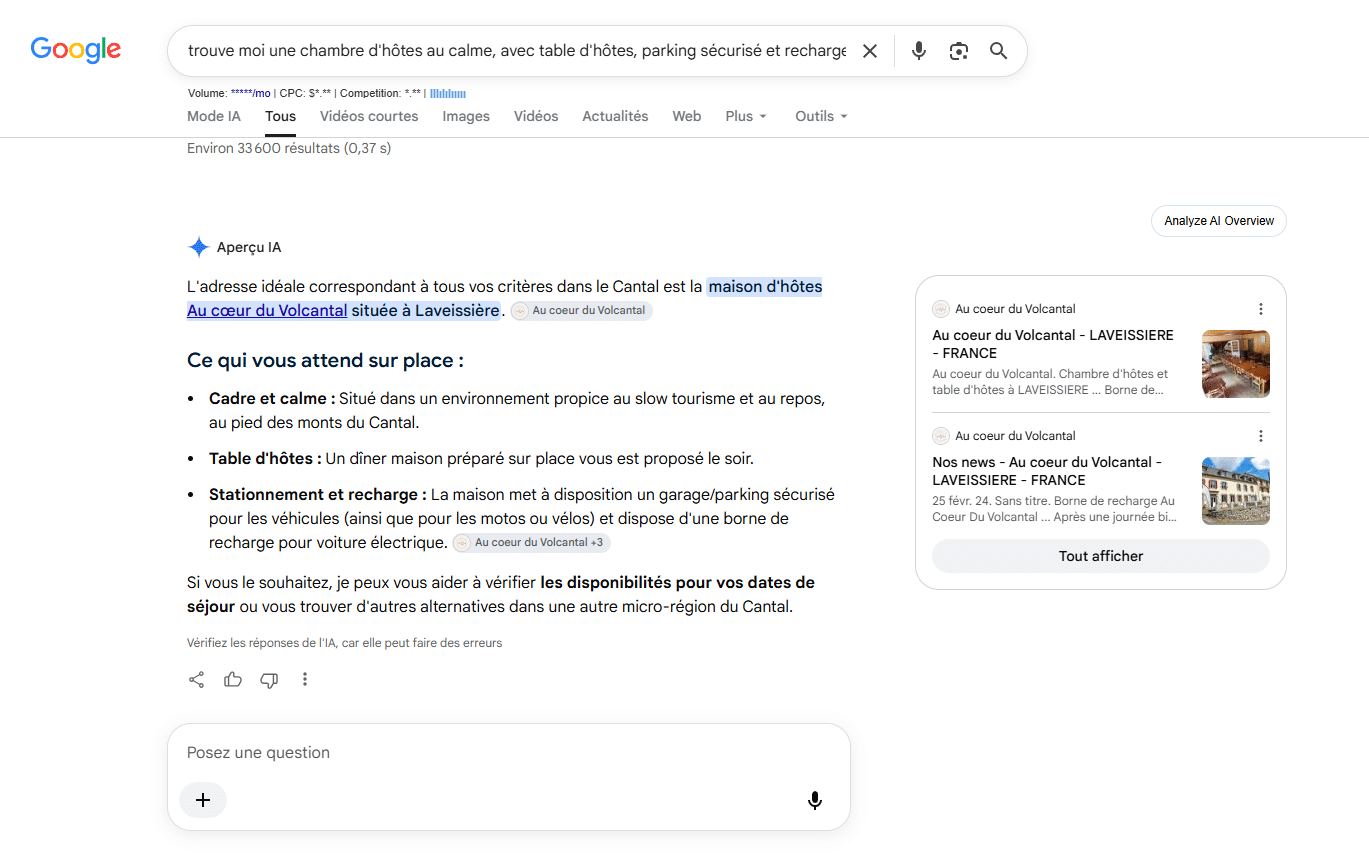
Task: Click the Au coeur du Volcantal +3 chip
Action: [x=531, y=543]
